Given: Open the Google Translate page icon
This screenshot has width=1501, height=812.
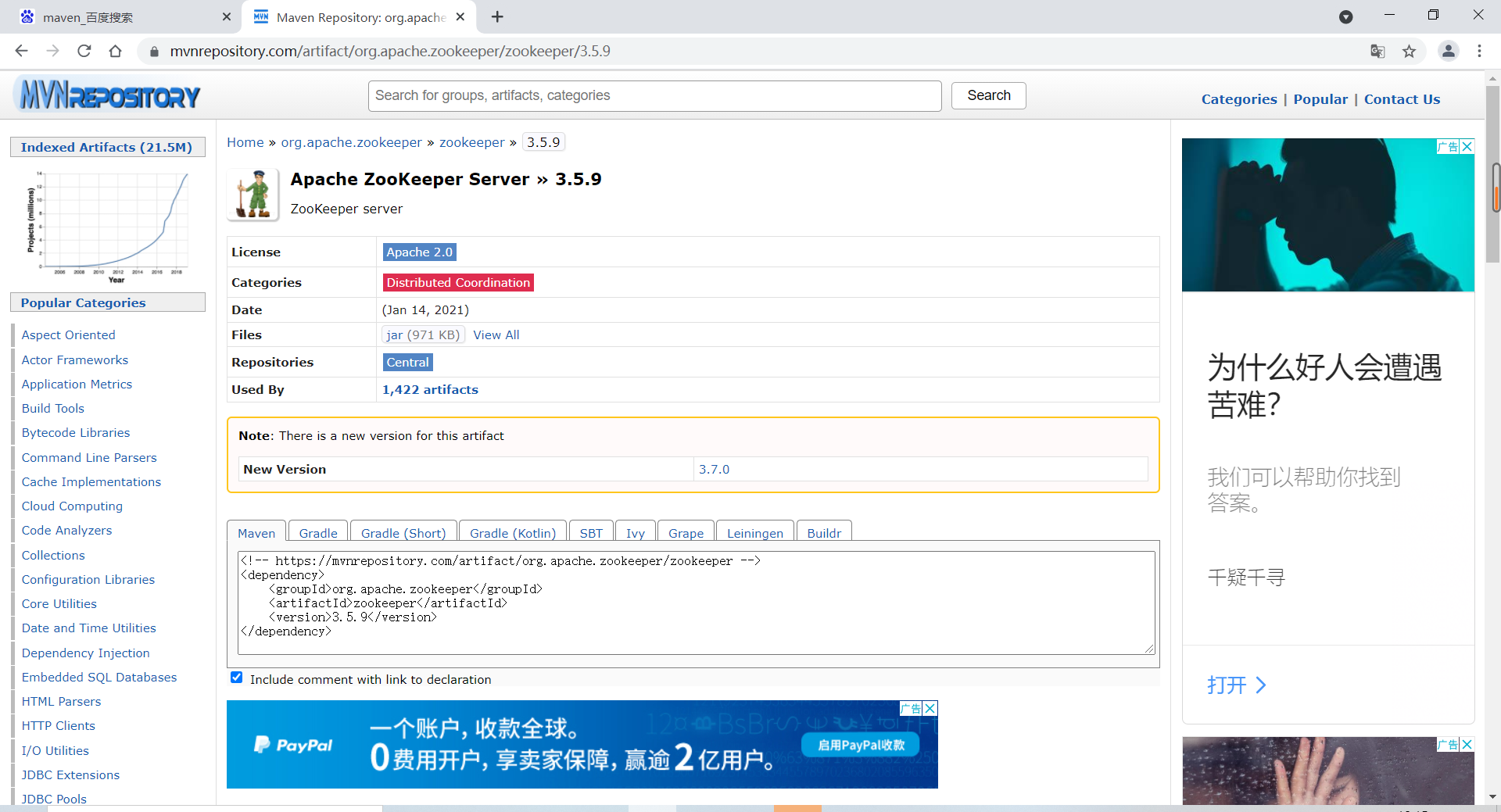Looking at the screenshot, I should coord(1377,51).
